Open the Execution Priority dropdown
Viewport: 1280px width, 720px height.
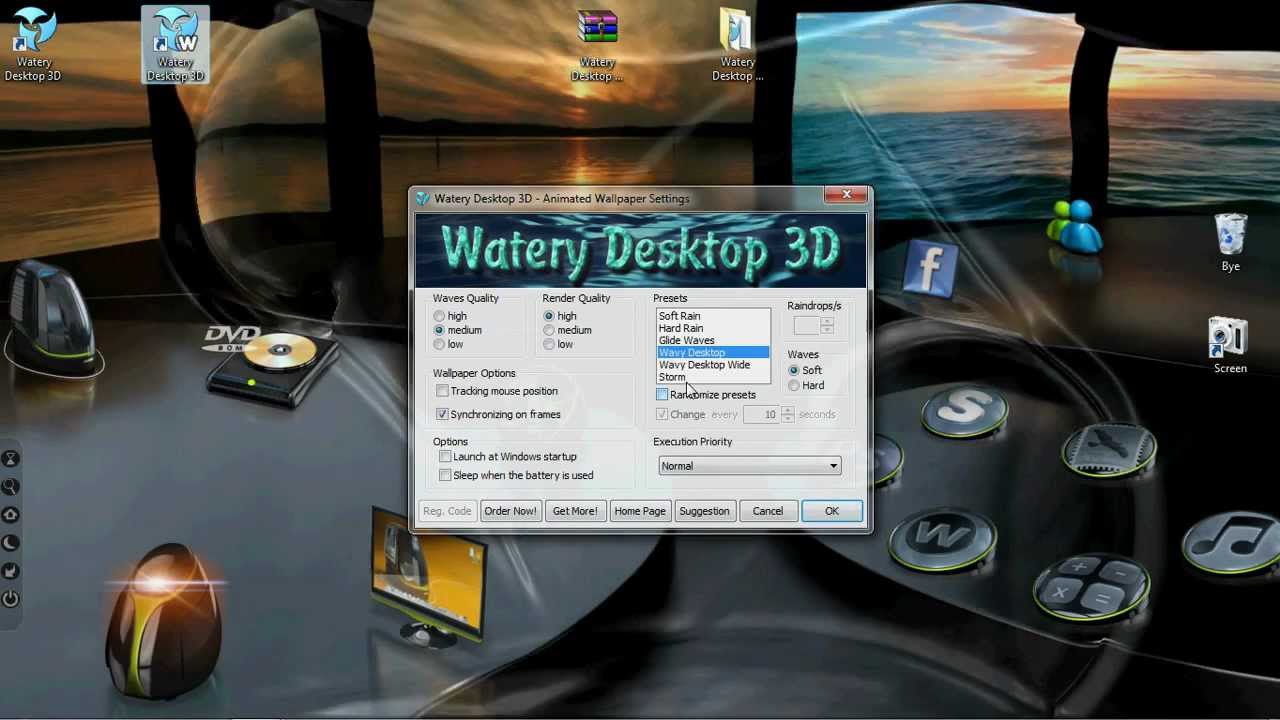[749, 465]
